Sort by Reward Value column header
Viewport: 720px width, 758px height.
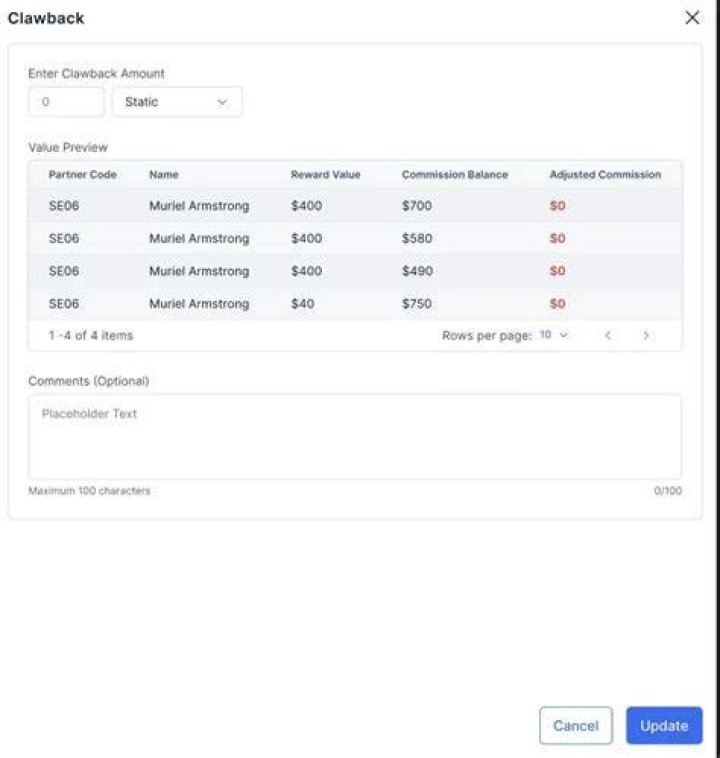(325, 175)
